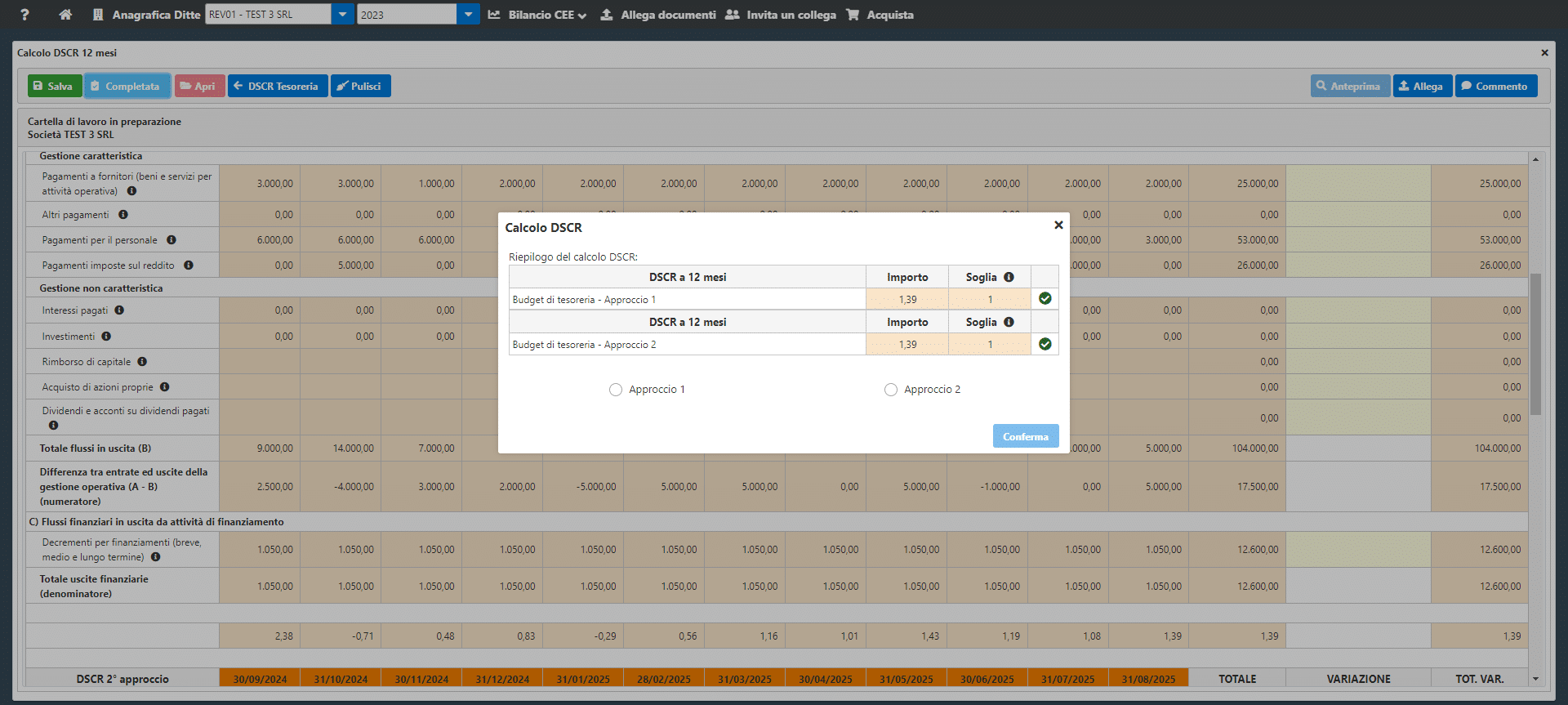Viewport: 1568px width, 705px height.
Task: Click the Salva button
Action: point(54,86)
